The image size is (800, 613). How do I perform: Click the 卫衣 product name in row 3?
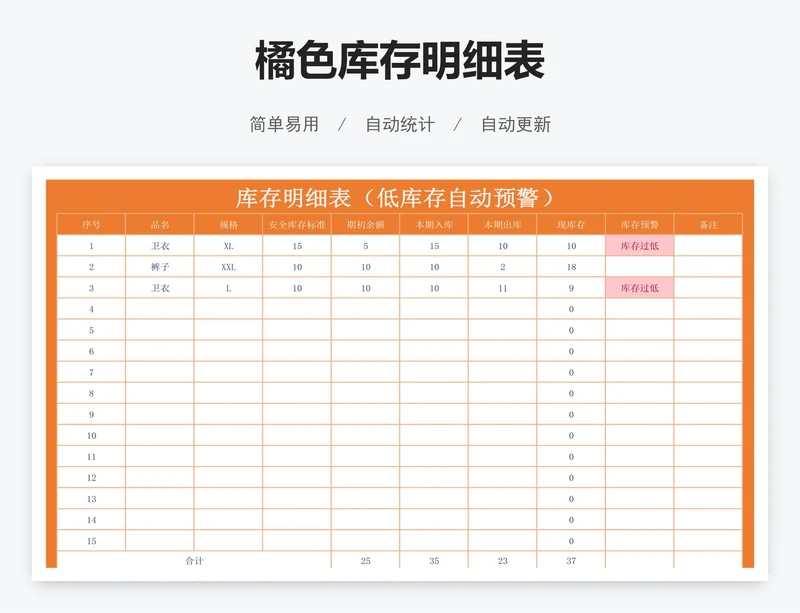(x=160, y=288)
